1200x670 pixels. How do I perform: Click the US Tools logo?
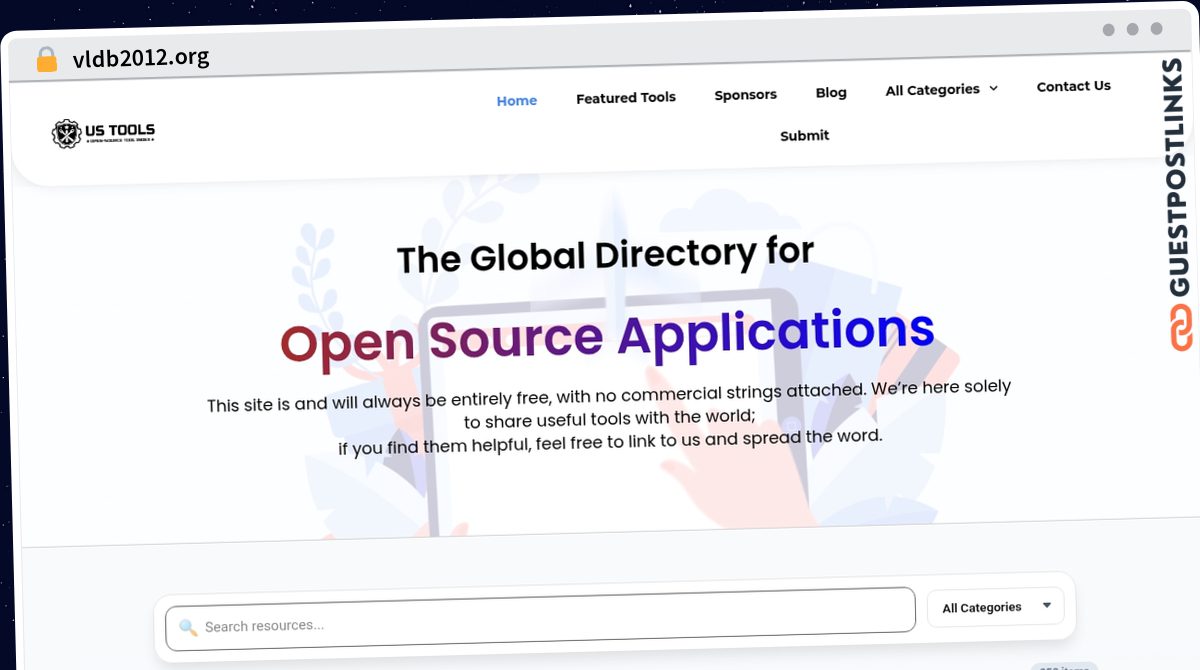pyautogui.click(x=103, y=133)
